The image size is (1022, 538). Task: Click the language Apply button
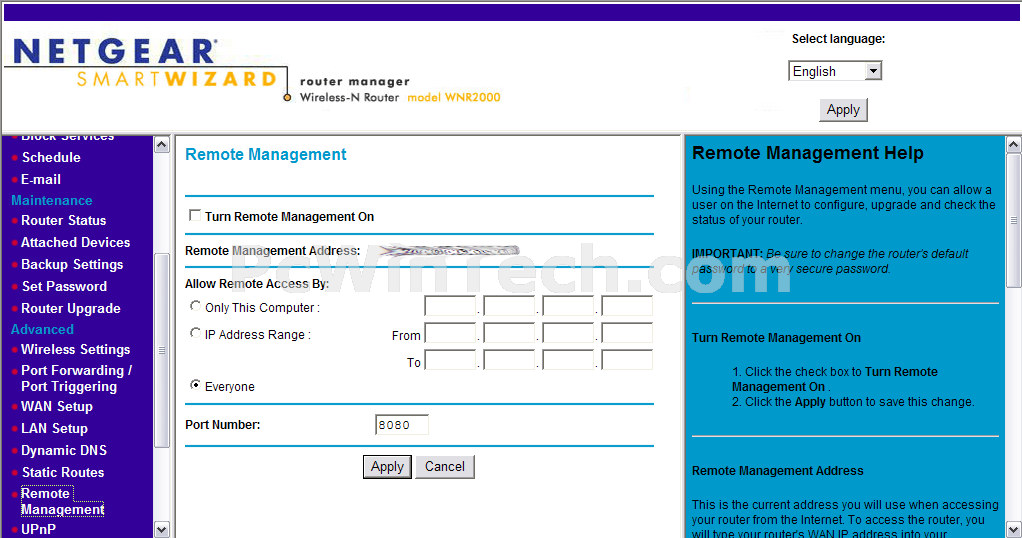843,110
